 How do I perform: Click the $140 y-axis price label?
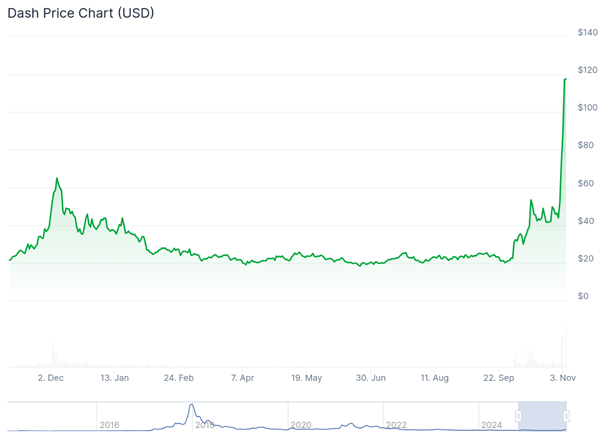click(588, 33)
